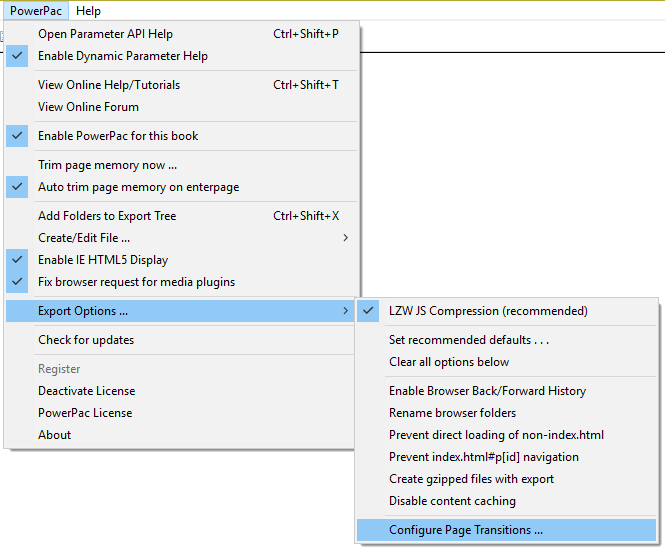Screen dimensions: 665x550
Task: Choose View Online Help/Tutorials
Action: (181, 85)
